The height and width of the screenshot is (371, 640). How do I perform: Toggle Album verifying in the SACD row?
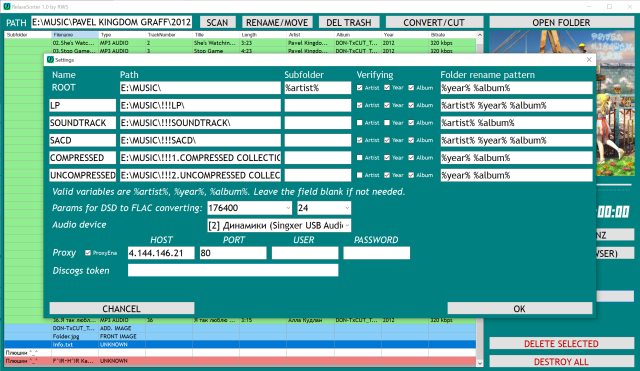coord(411,140)
